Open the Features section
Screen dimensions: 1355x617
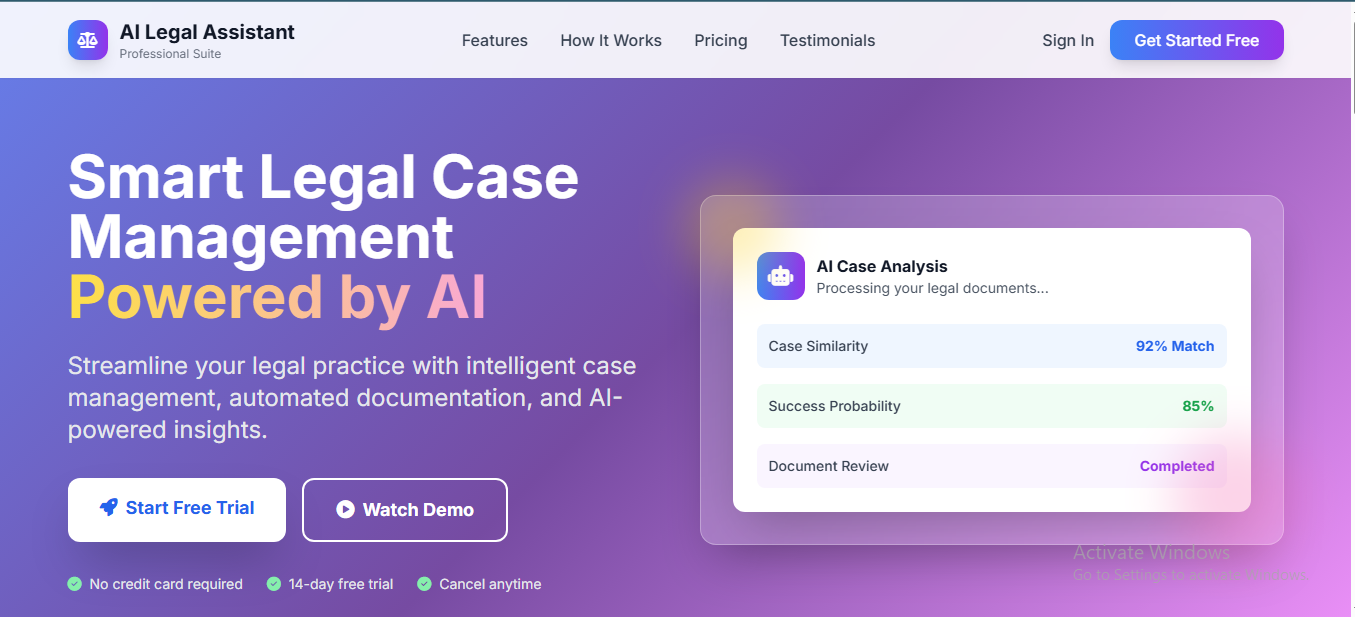click(x=494, y=40)
